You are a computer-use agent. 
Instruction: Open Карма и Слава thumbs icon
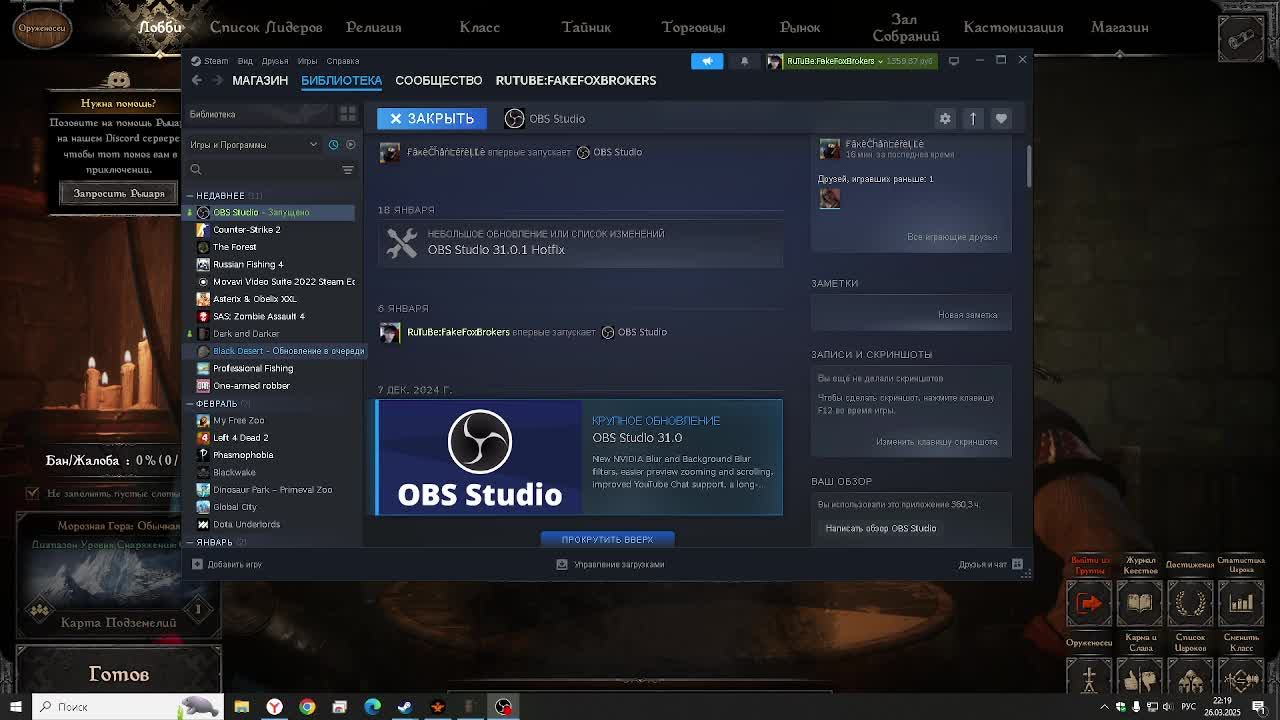pos(1139,677)
